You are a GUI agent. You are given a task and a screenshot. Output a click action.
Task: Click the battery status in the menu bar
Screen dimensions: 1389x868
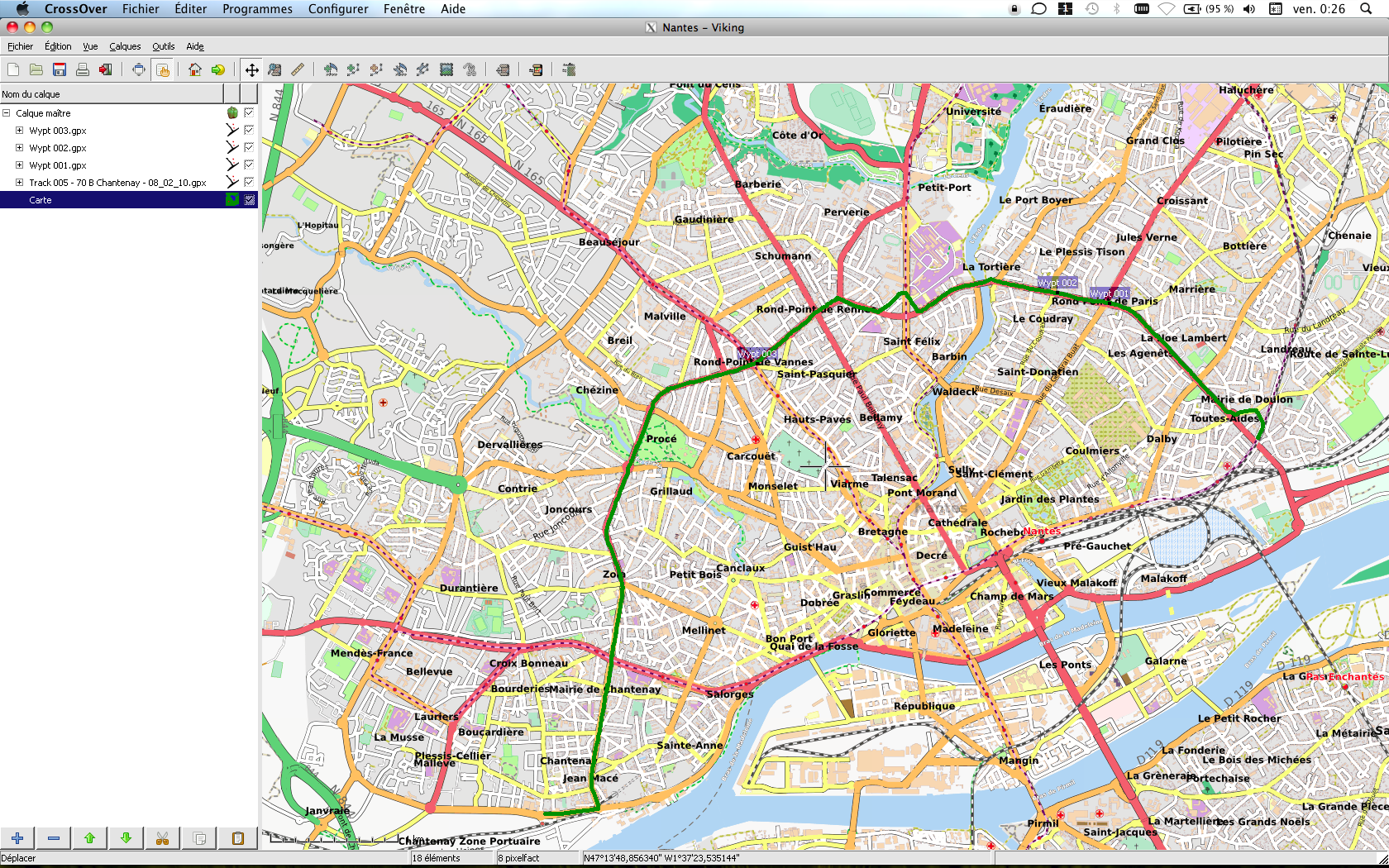click(1192, 10)
